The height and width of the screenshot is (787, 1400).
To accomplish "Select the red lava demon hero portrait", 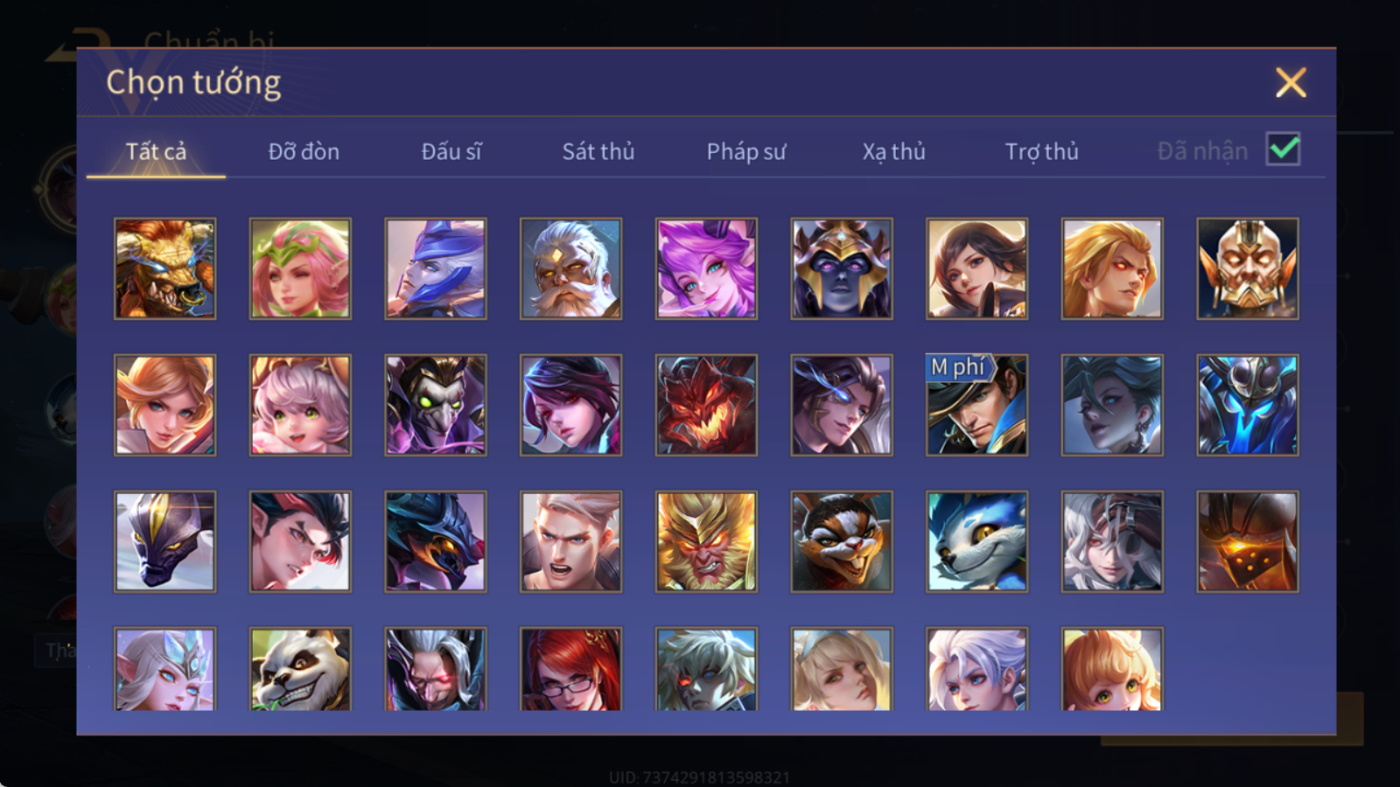I will pos(706,405).
